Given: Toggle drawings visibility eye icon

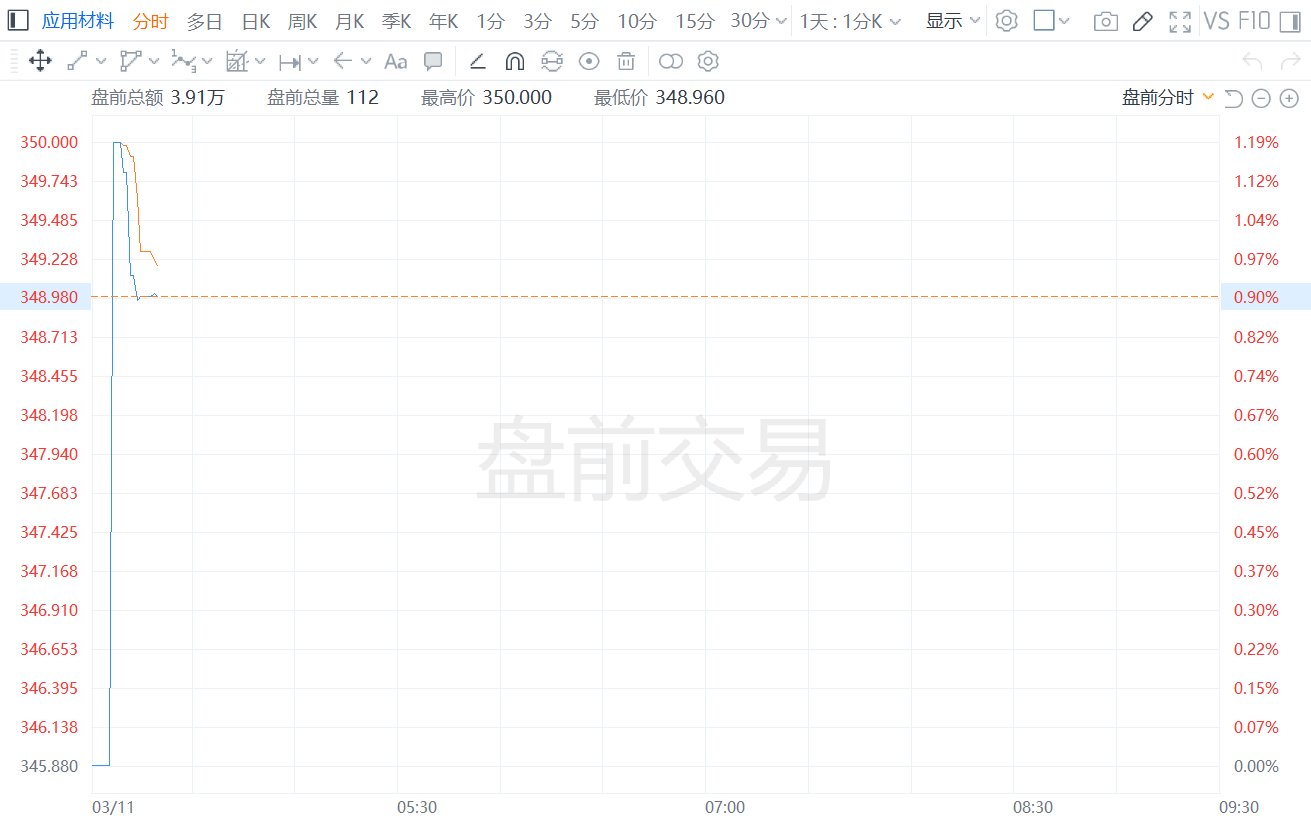Looking at the screenshot, I should [x=589, y=62].
